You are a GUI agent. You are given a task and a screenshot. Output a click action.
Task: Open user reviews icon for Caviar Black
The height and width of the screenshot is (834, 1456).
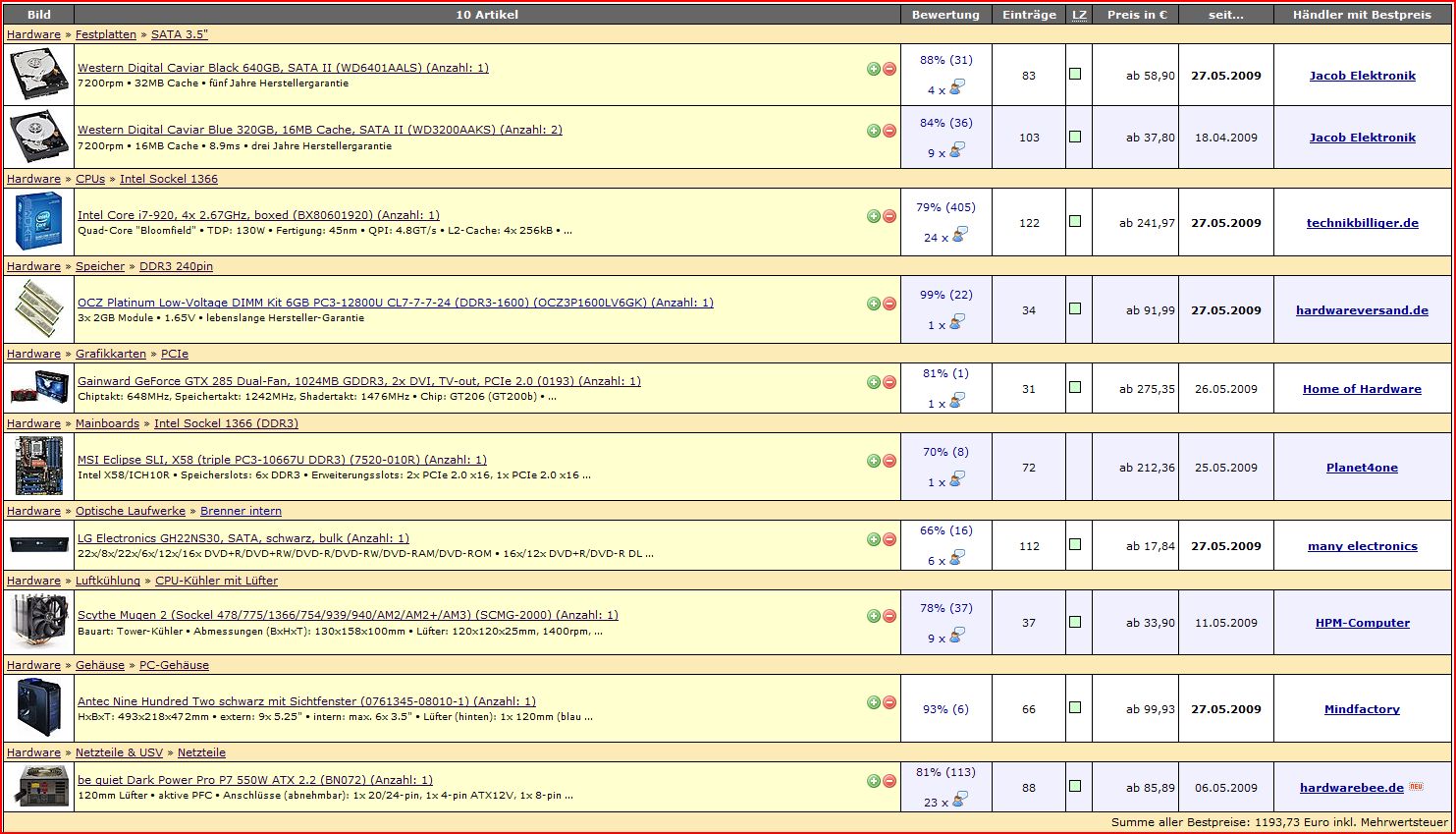coord(957,87)
